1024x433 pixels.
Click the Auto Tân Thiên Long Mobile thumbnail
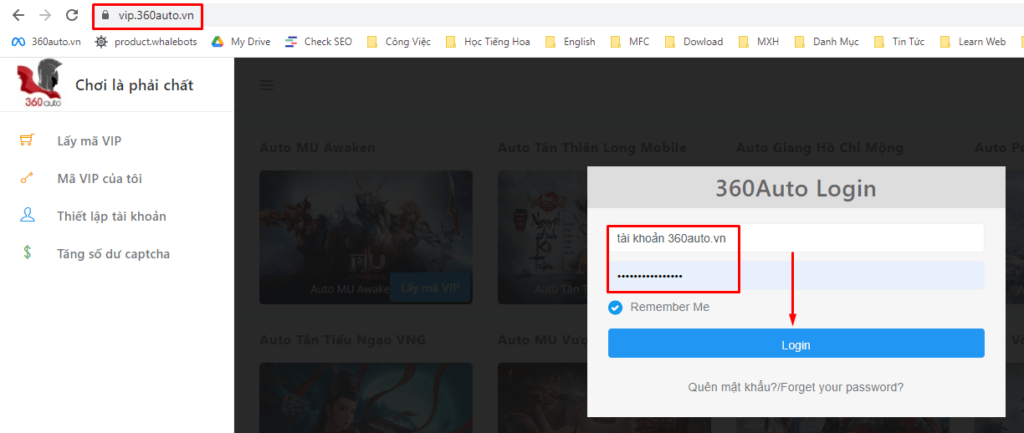[x=542, y=237]
